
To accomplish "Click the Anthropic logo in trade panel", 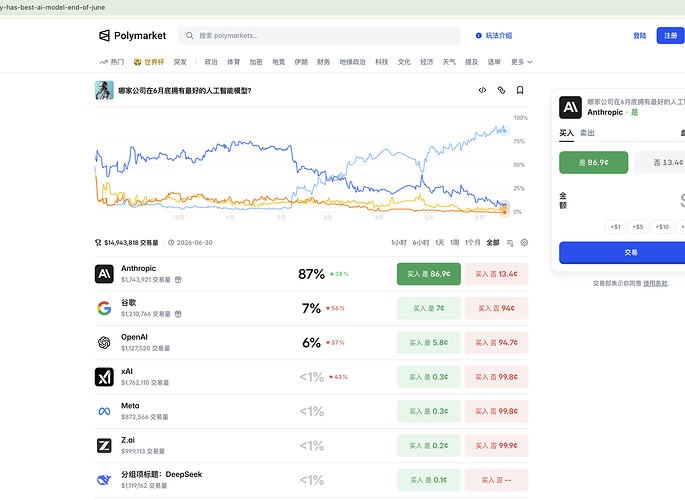I will [x=570, y=107].
